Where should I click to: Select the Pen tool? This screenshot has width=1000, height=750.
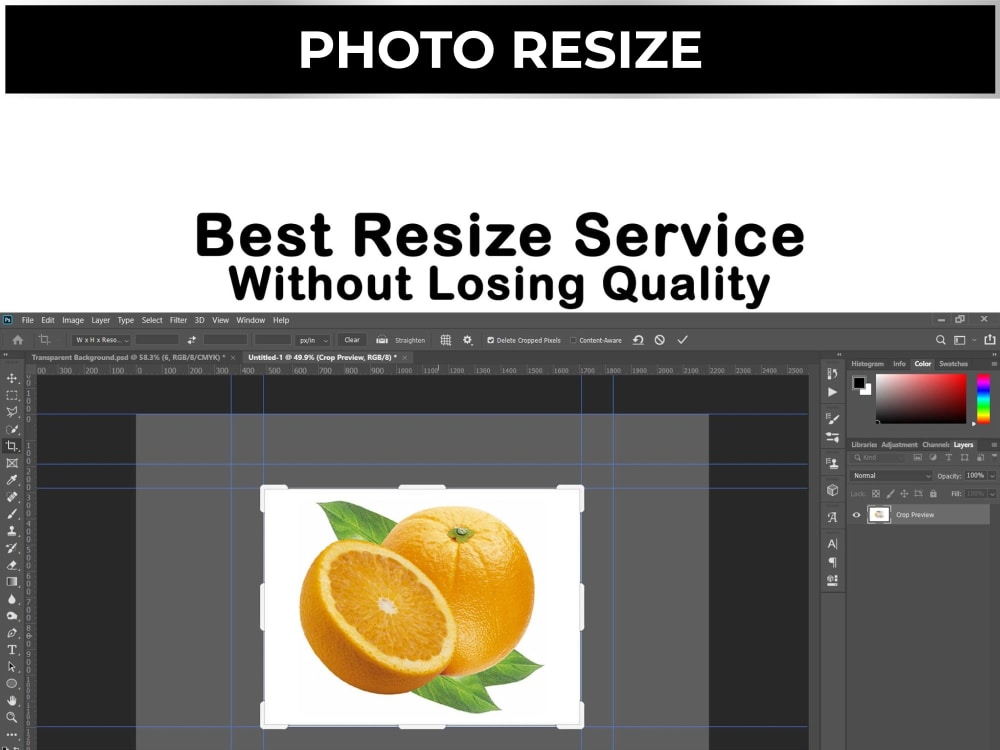pos(11,633)
